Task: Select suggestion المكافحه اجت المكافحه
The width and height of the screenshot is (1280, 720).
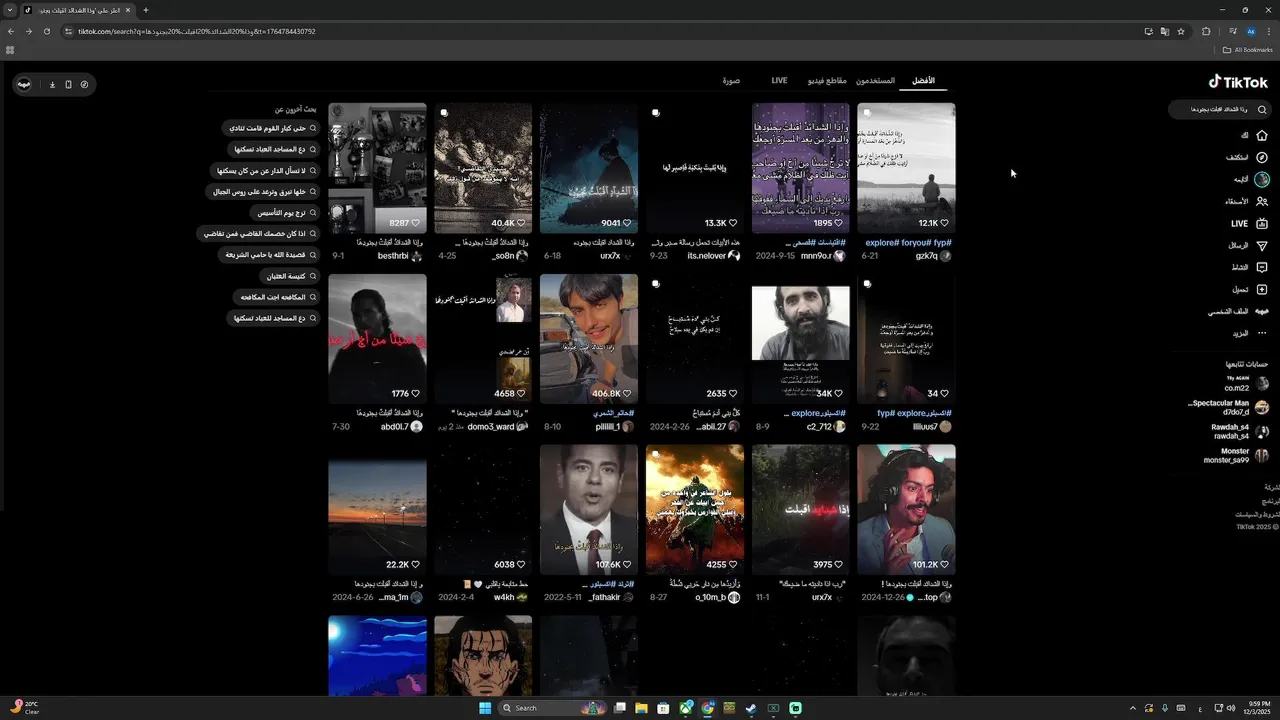Action: (277, 296)
